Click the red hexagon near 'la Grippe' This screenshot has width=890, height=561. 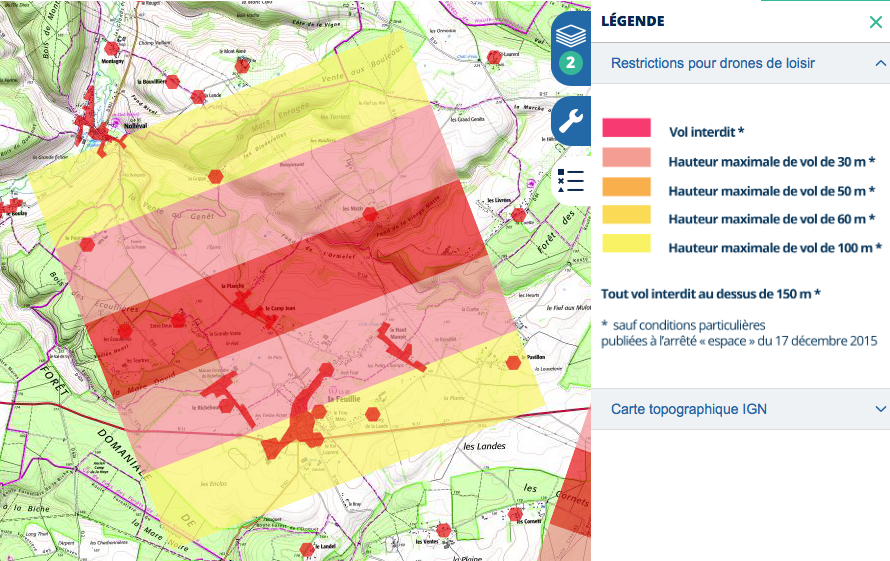tap(215, 177)
